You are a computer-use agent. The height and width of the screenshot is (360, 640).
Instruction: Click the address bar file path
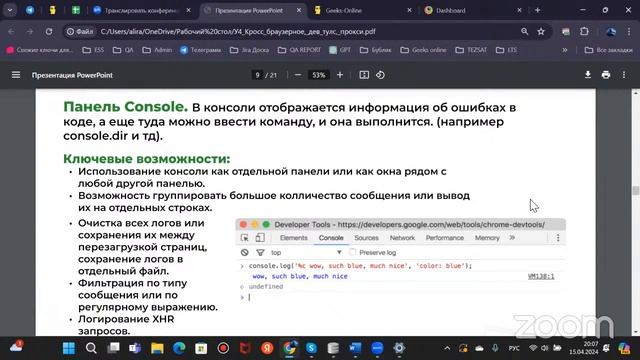(238, 31)
